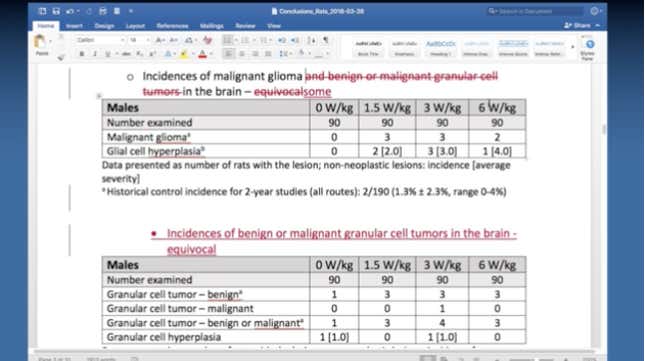Click the Borders icon in paragraph group
The width and height of the screenshot is (645, 361).
pos(318,54)
